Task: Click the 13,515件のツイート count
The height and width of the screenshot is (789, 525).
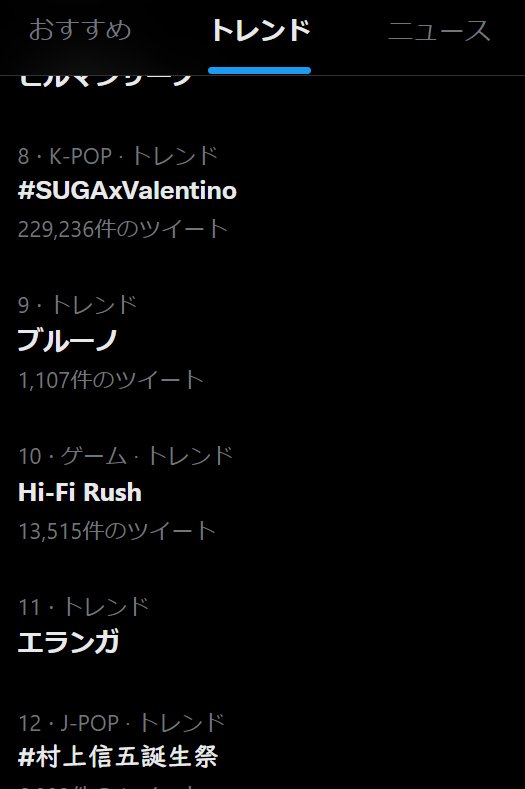Action: pos(117,531)
